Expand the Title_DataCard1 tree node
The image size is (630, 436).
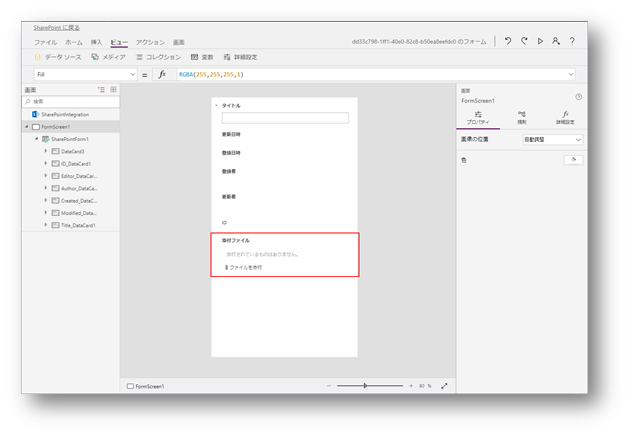coord(45,225)
